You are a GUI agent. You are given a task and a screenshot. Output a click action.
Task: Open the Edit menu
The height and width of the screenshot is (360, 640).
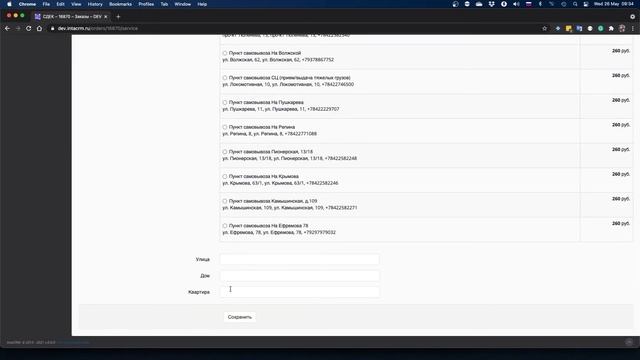[60, 4]
